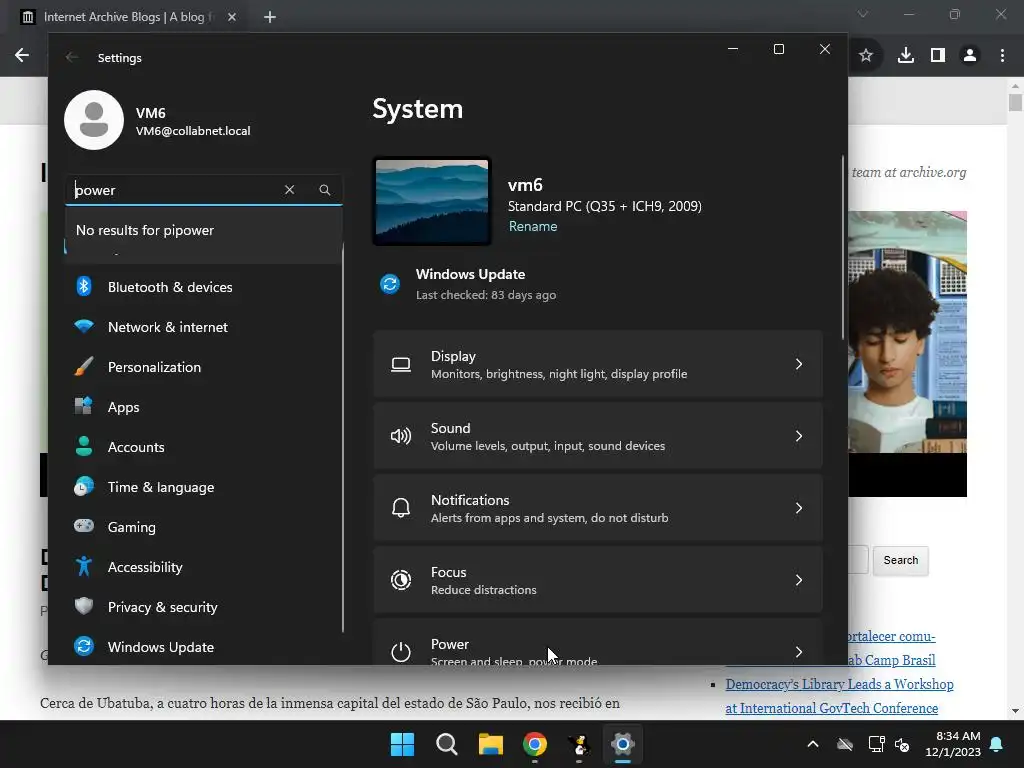The image size is (1024, 768).
Task: Open clock and date in taskbar
Action: click(953, 744)
